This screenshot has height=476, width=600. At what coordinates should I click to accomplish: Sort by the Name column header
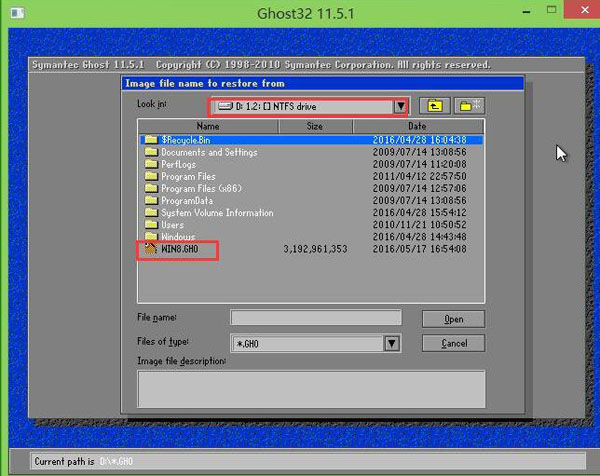(208, 126)
